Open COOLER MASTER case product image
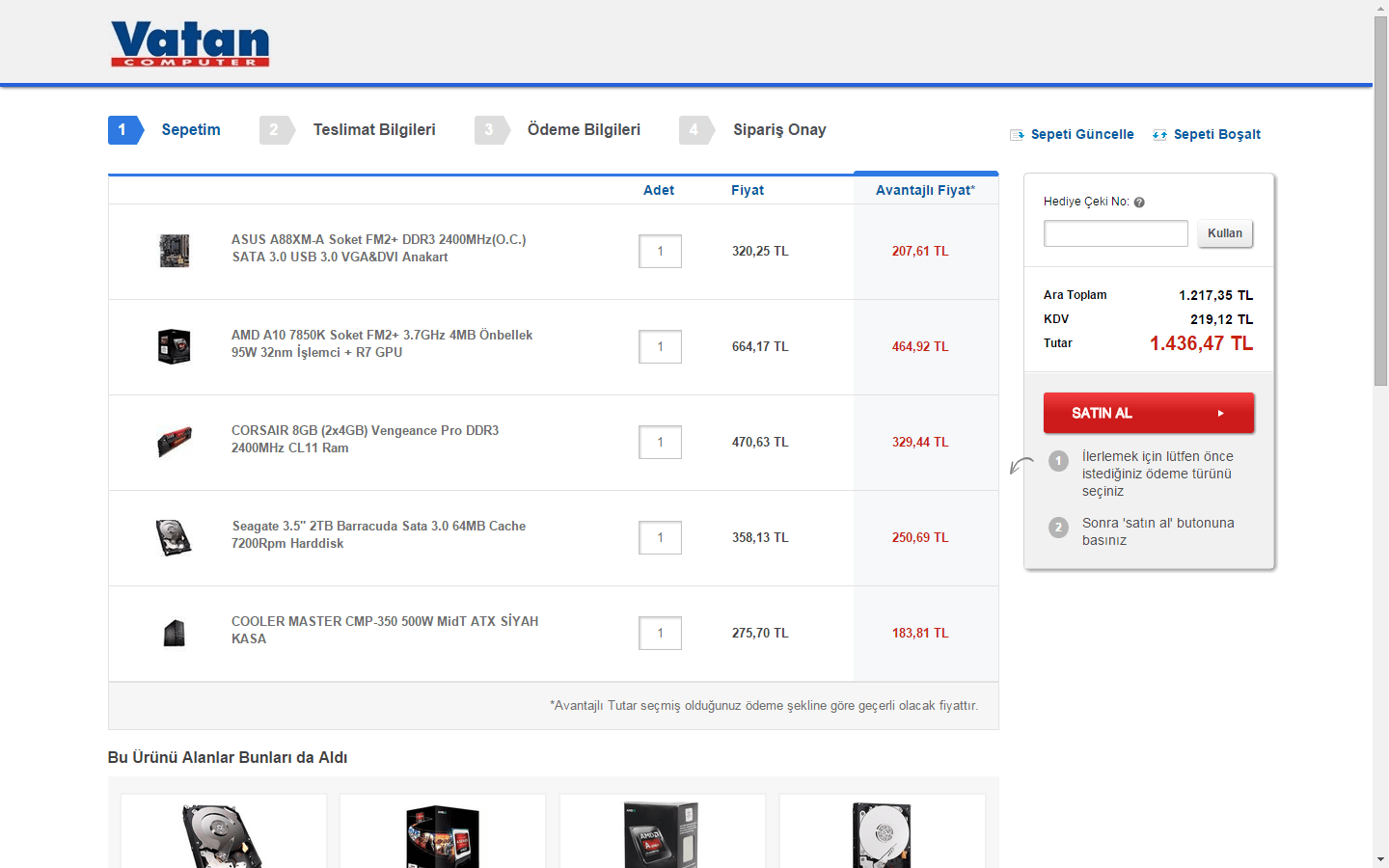This screenshot has height=868, width=1389. click(175, 633)
